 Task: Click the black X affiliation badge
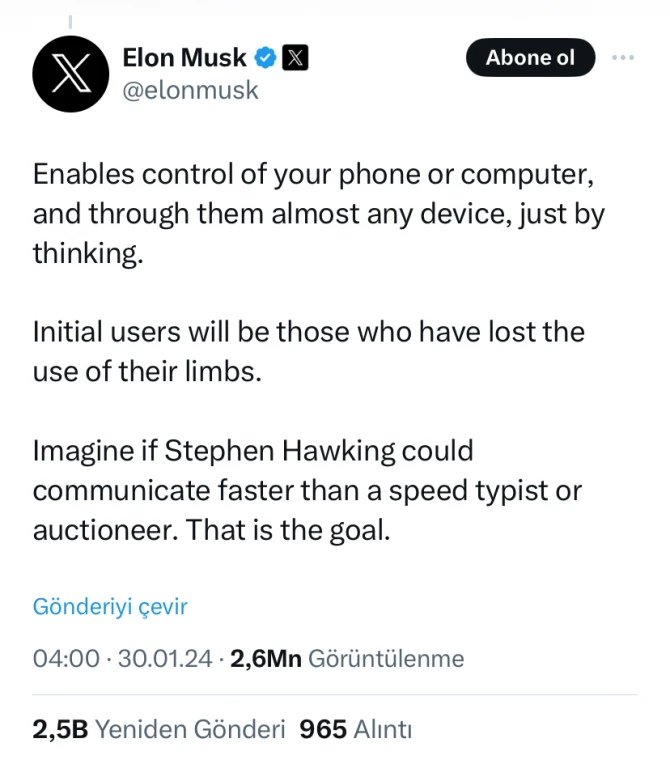click(295, 58)
